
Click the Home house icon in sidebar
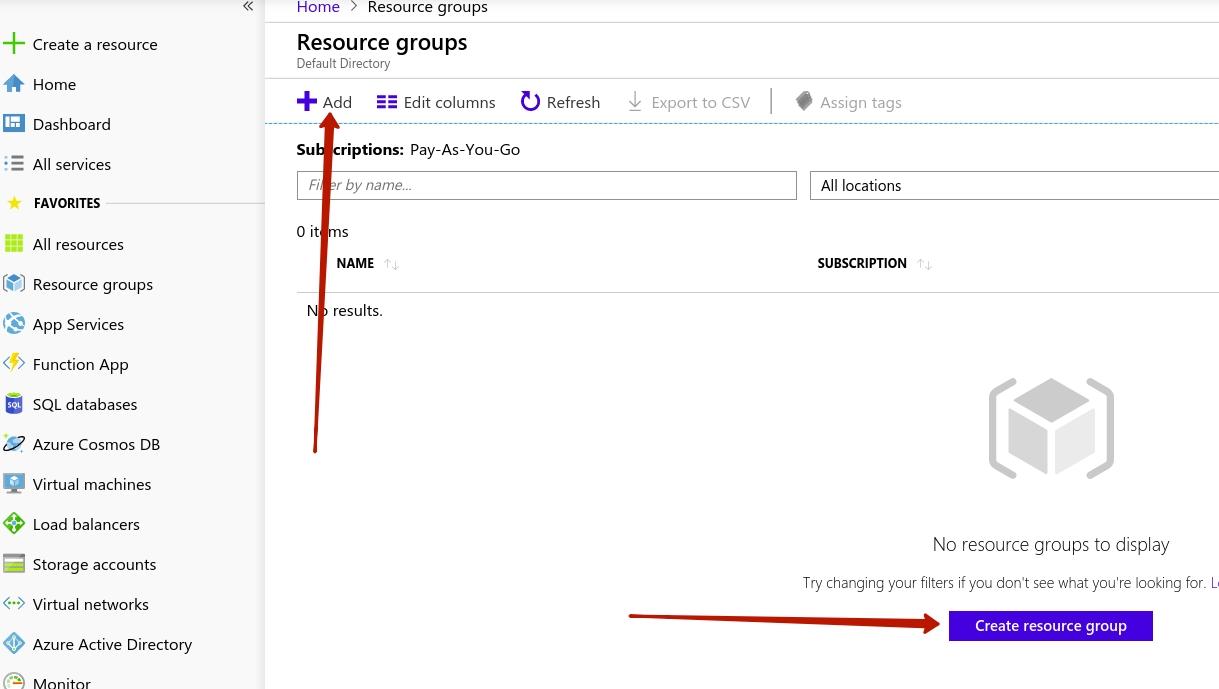coord(14,84)
